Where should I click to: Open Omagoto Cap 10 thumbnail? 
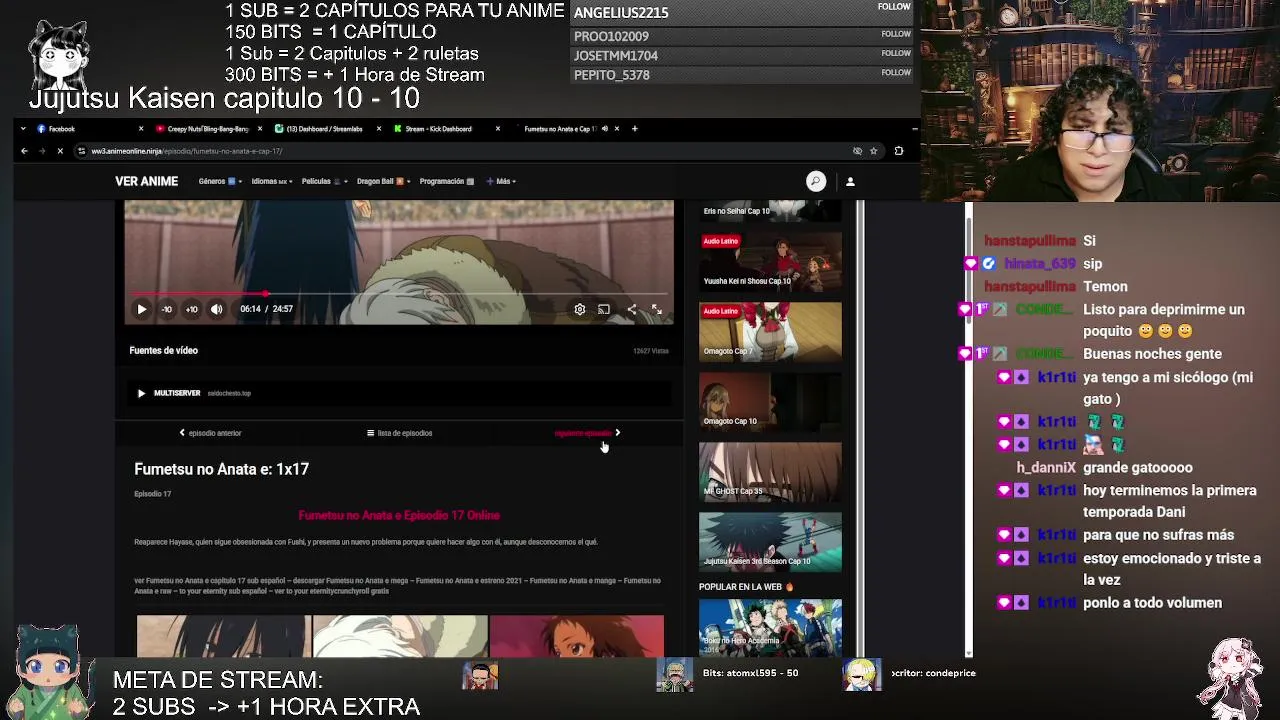point(770,401)
